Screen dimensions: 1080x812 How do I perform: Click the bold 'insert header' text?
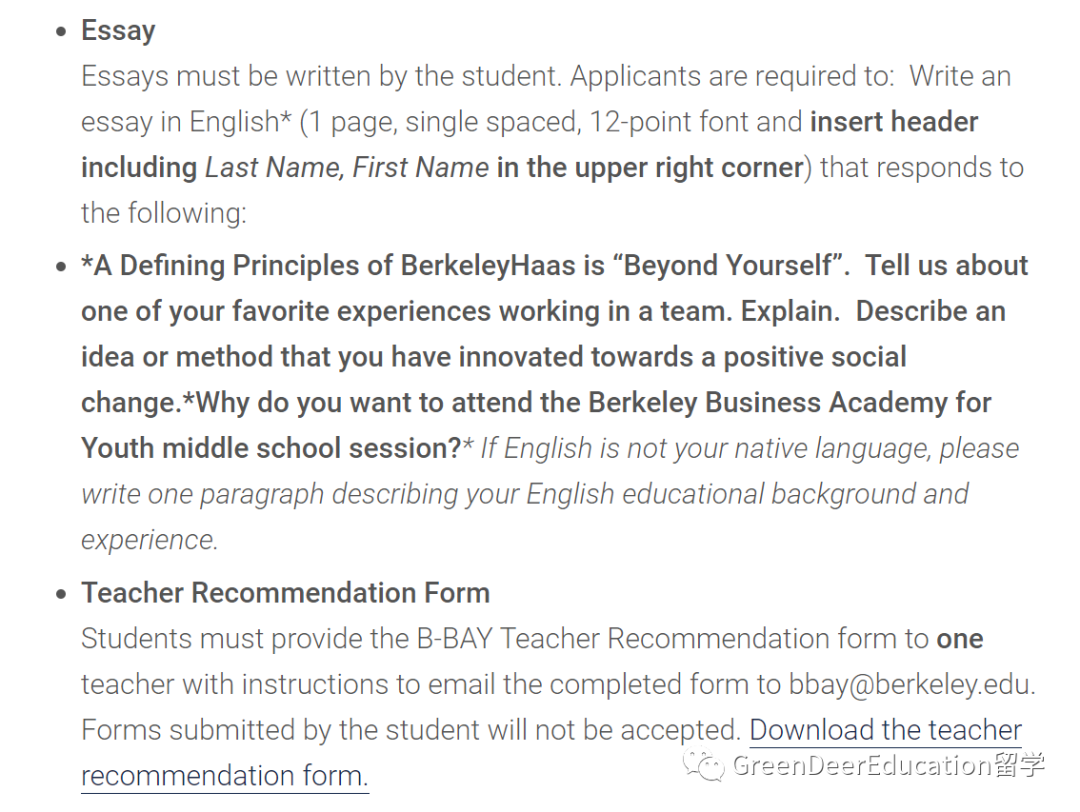pos(893,122)
